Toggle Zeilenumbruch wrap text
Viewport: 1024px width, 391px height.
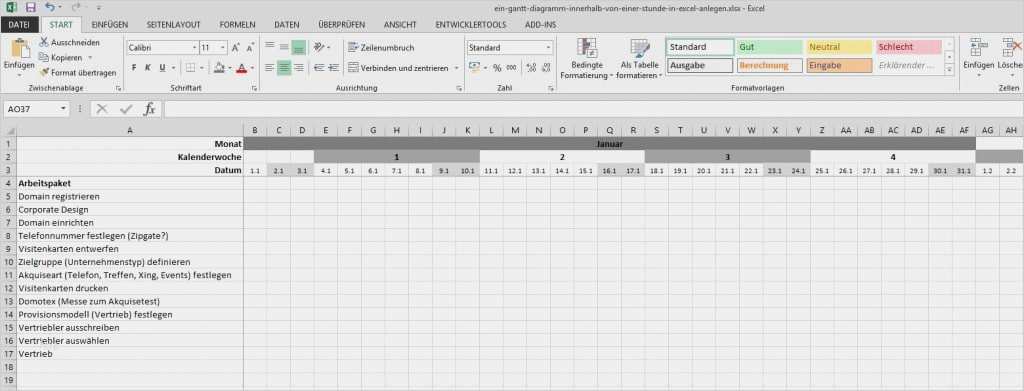(x=381, y=48)
